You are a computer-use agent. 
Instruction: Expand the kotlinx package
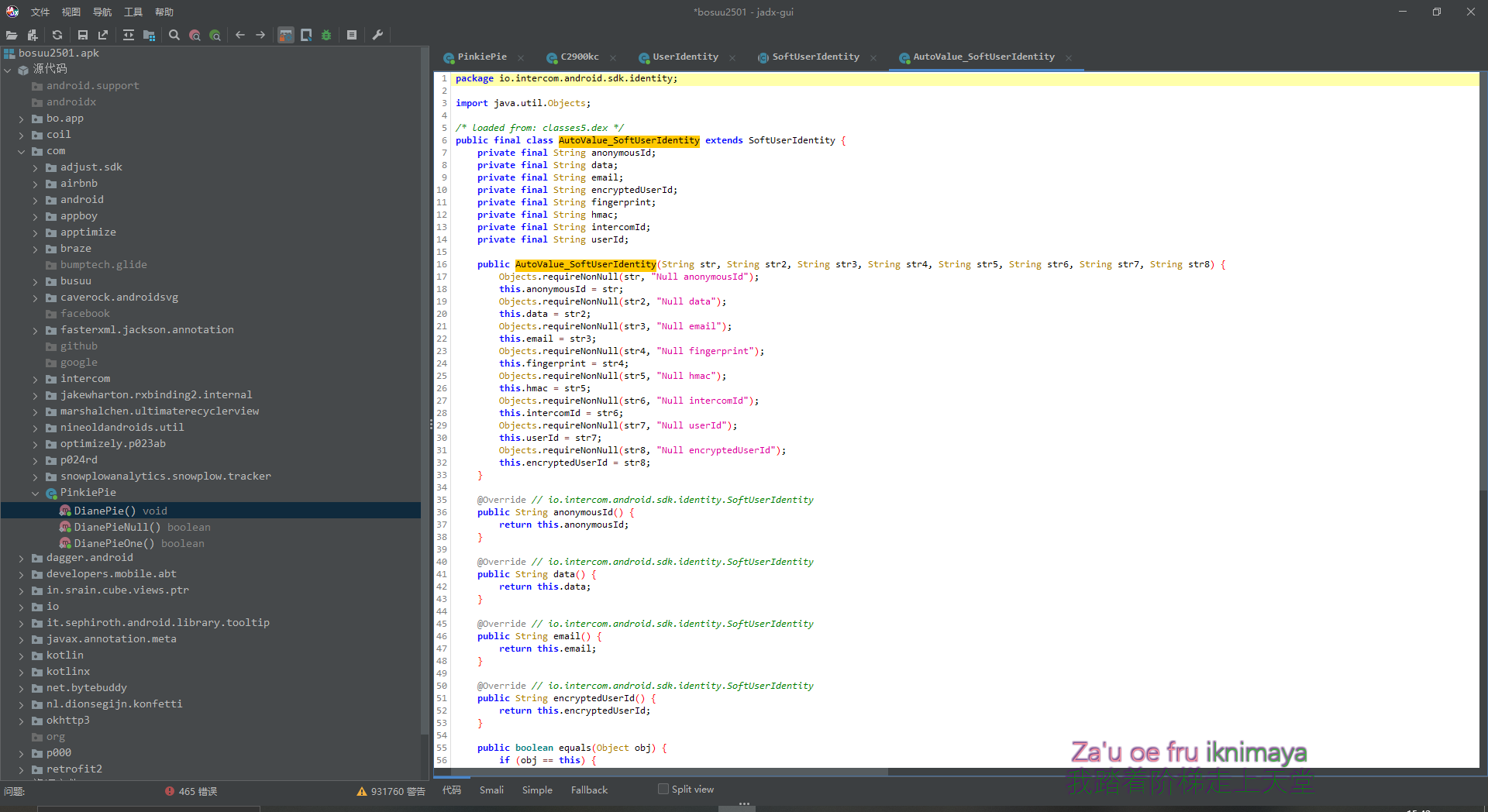[22, 672]
